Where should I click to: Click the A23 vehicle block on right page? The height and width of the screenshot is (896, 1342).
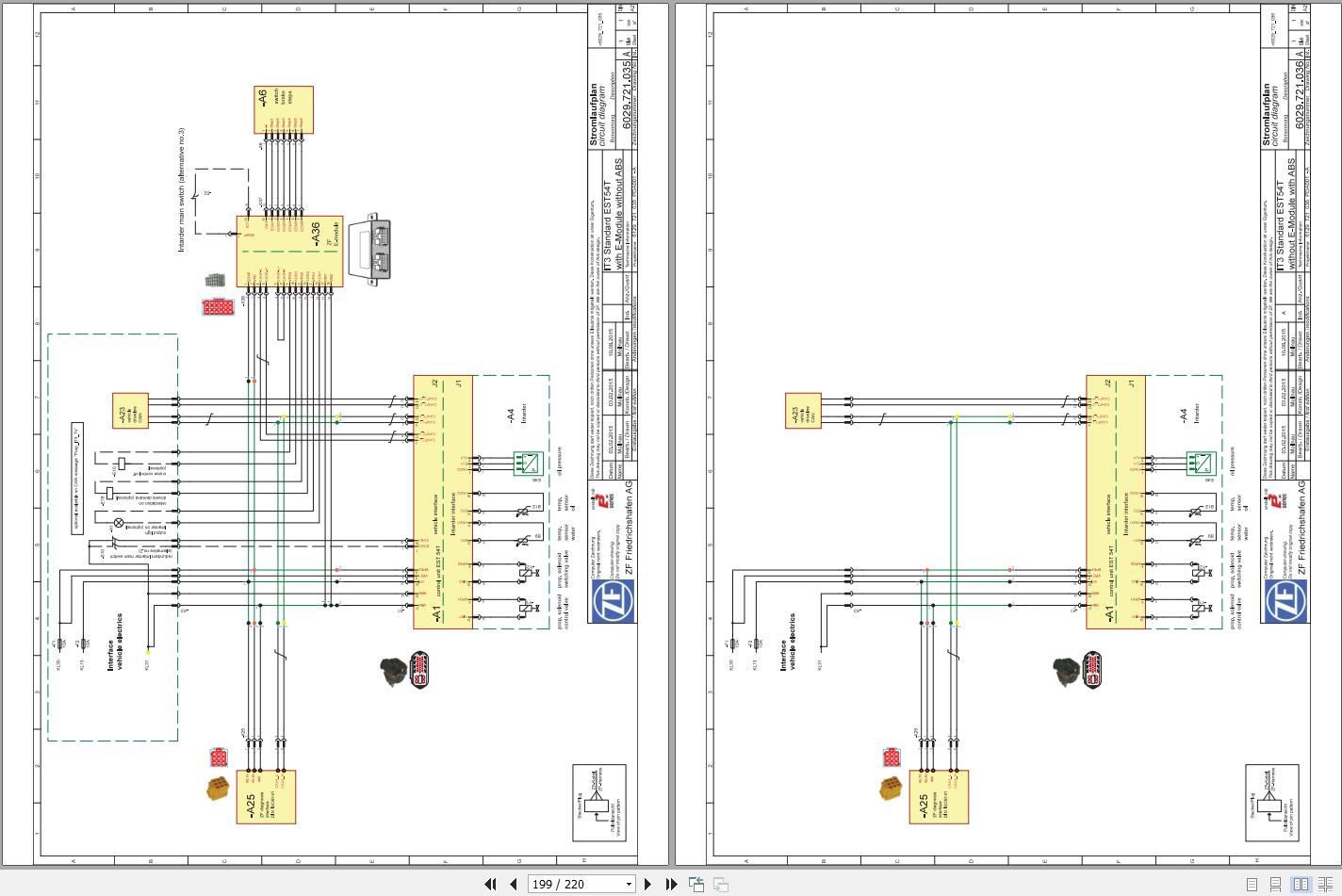[x=803, y=411]
